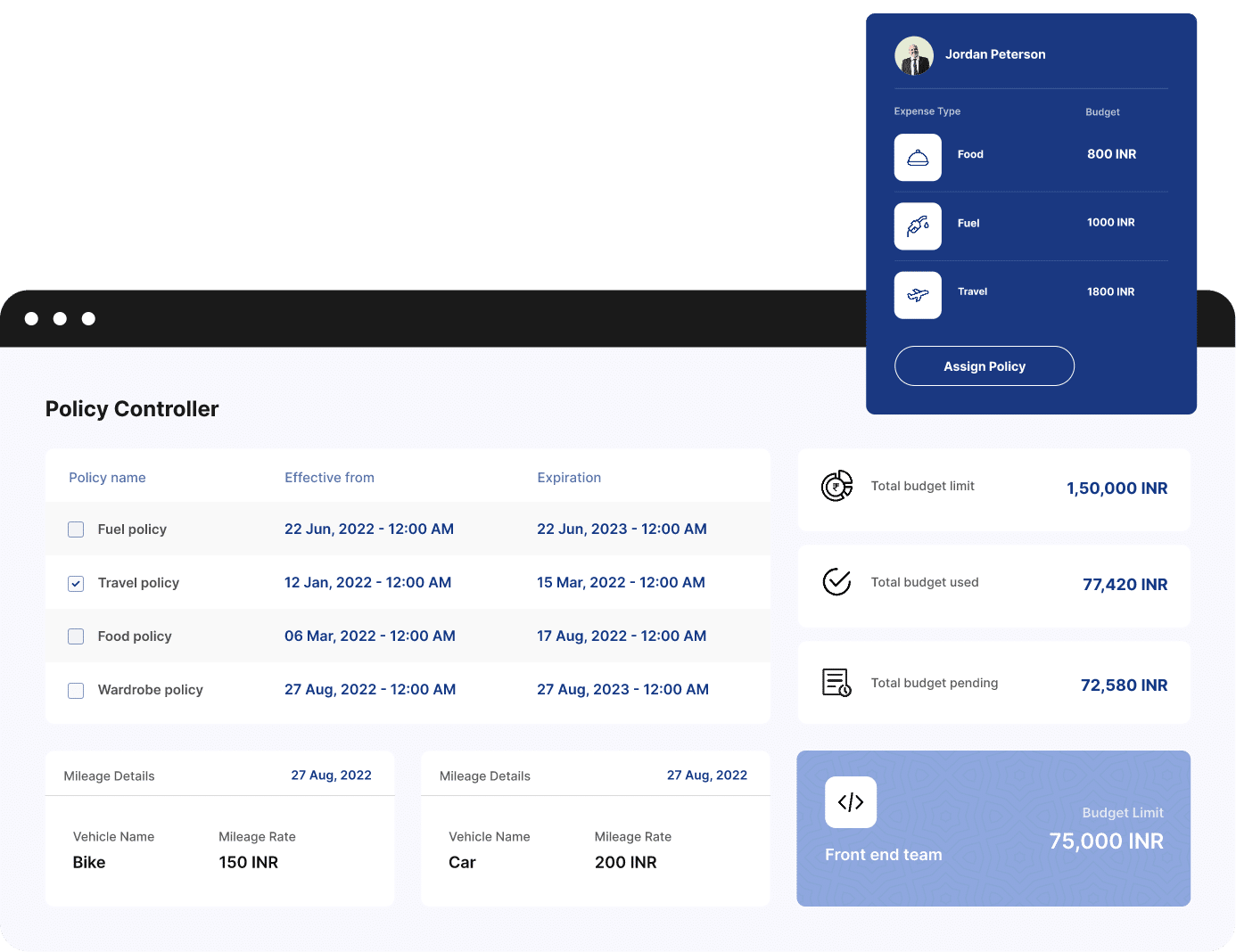Select the Fuel pump icon
This screenshot has height=952, width=1236.
click(918, 226)
